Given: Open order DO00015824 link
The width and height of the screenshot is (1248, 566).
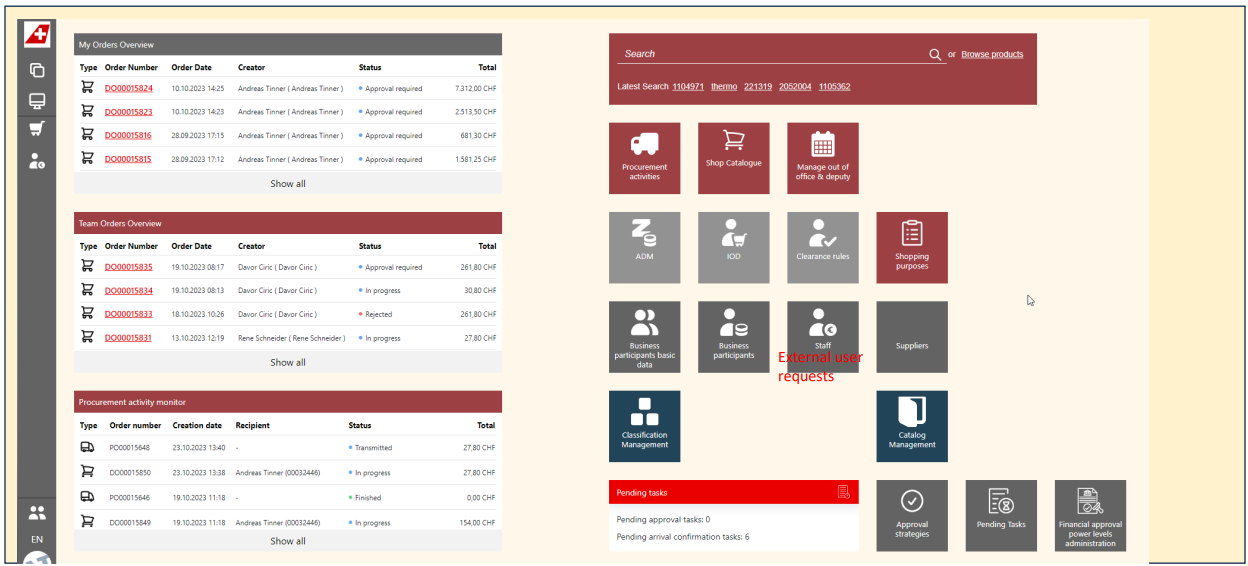Looking at the screenshot, I should (129, 89).
